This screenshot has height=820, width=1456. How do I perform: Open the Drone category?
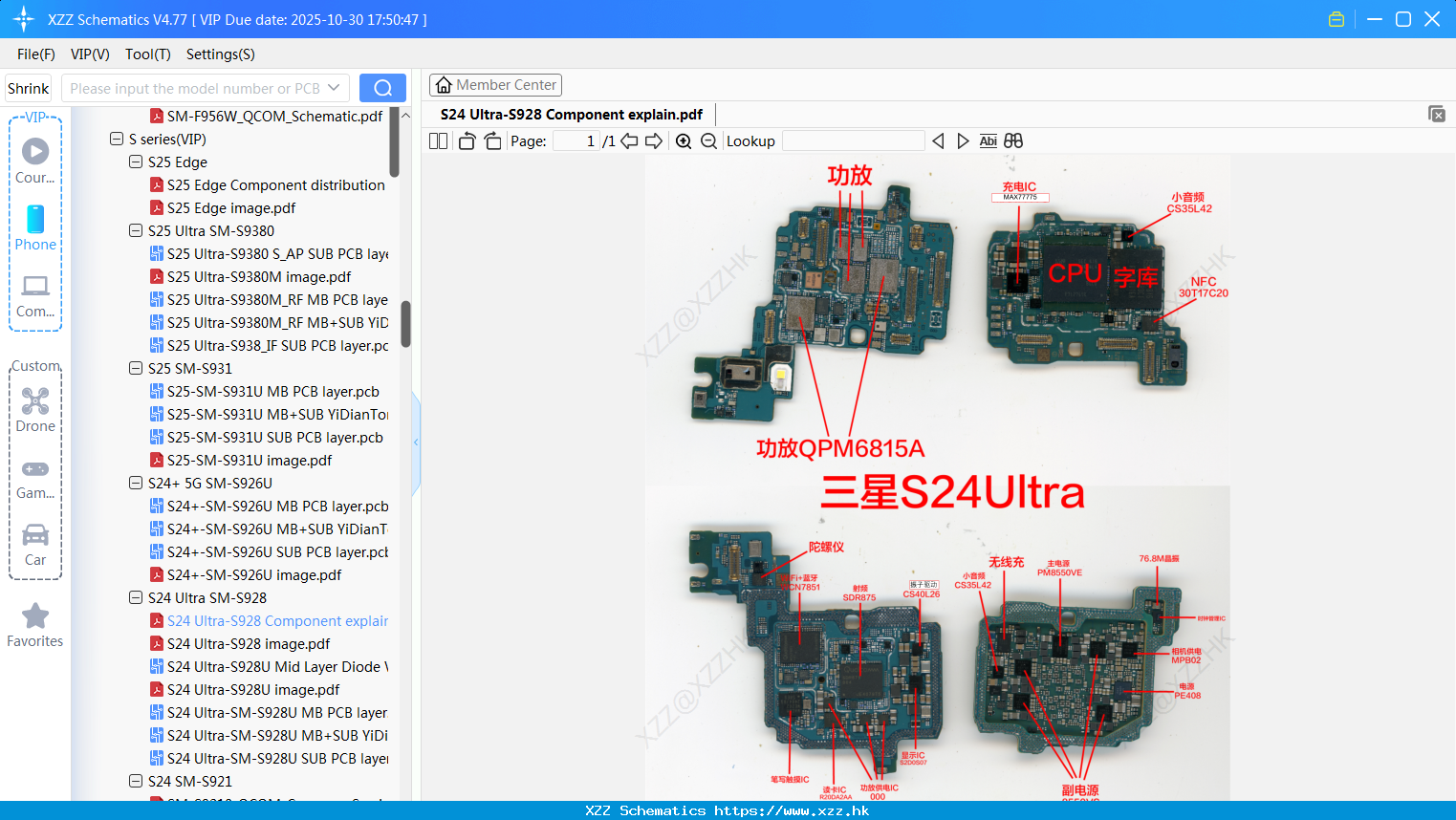click(35, 409)
